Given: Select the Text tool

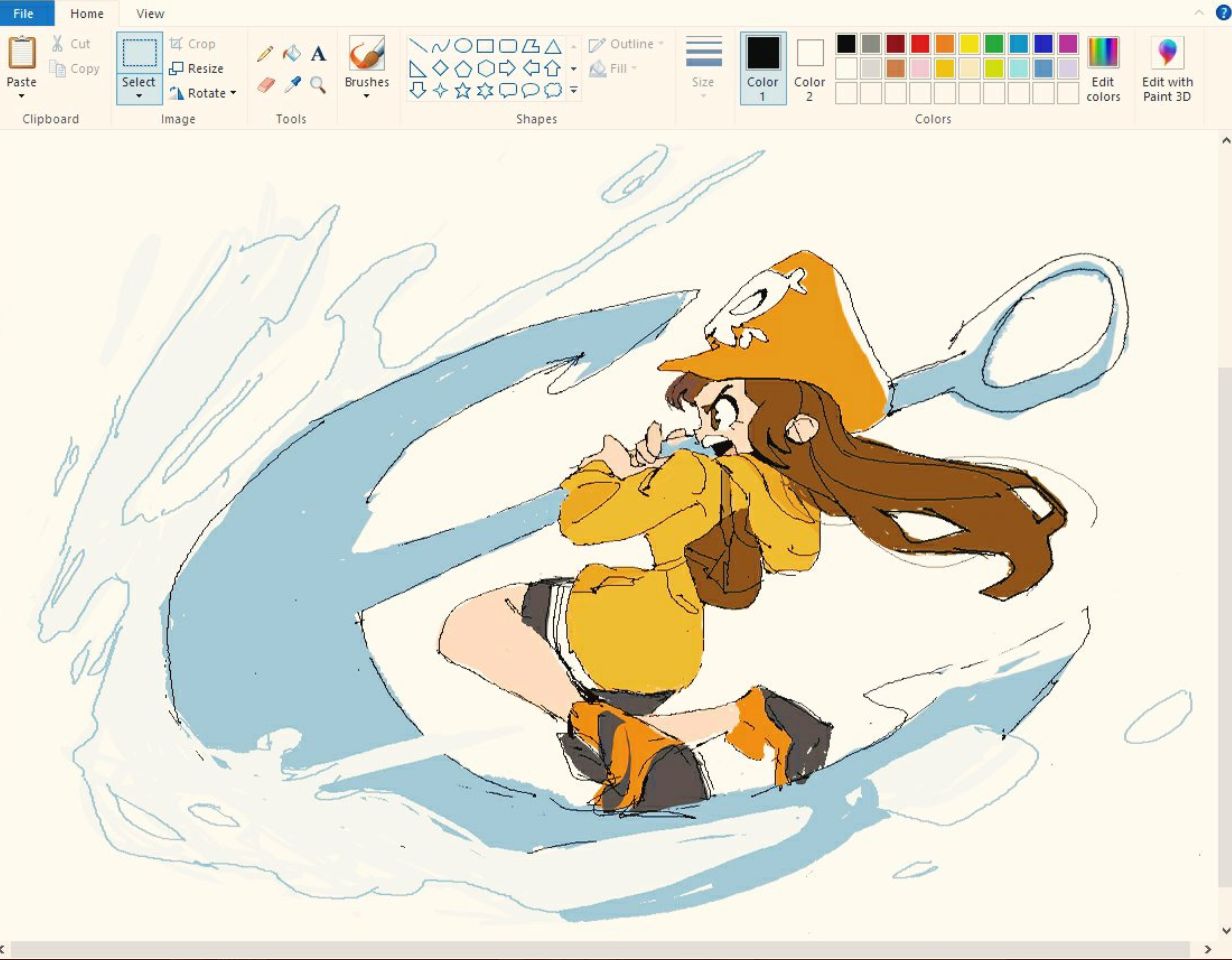Looking at the screenshot, I should click(317, 55).
